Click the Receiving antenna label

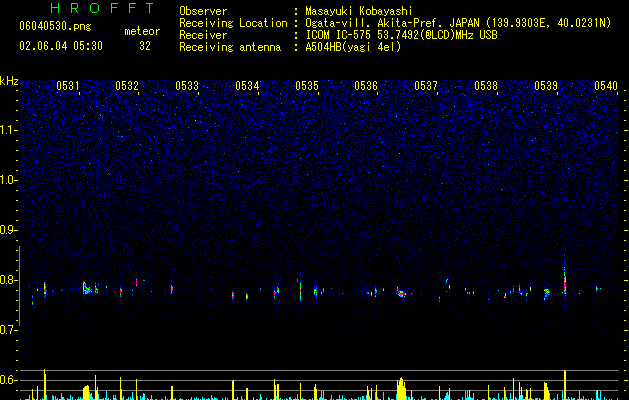[x=230, y=47]
